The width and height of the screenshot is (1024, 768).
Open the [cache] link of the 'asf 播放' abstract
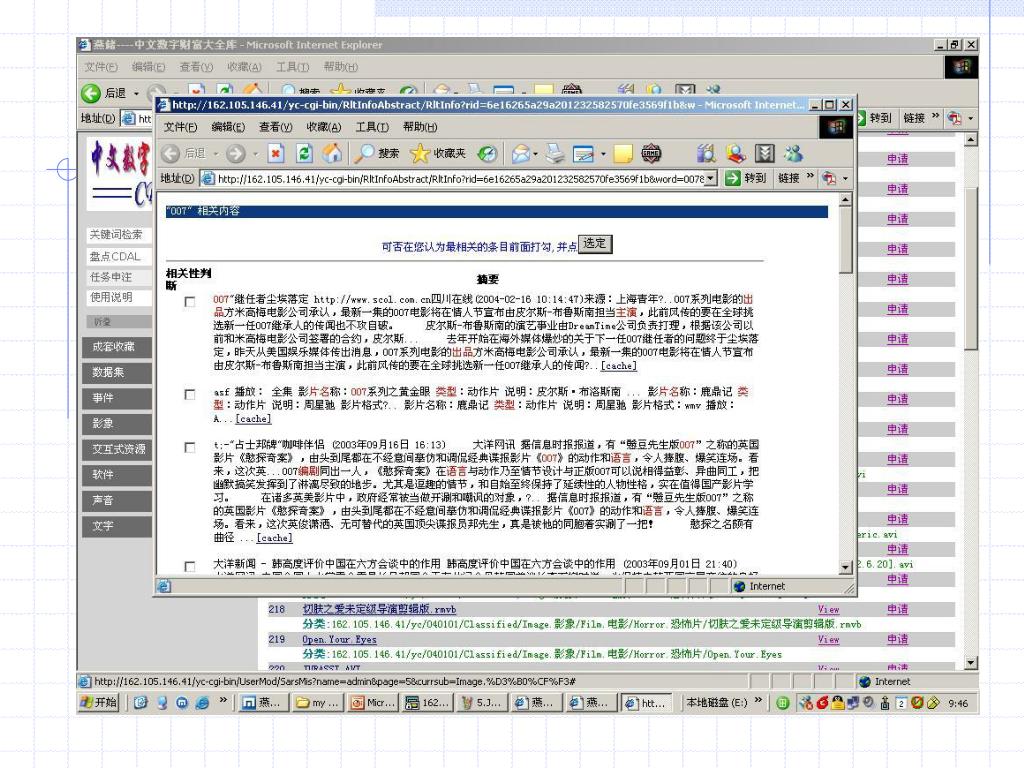click(253, 419)
